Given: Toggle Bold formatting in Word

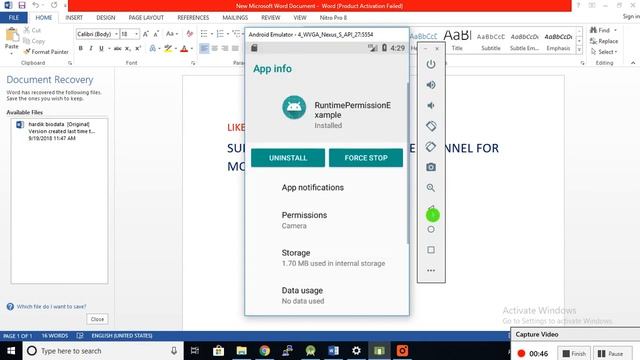Looking at the screenshot, I should [x=80, y=48].
